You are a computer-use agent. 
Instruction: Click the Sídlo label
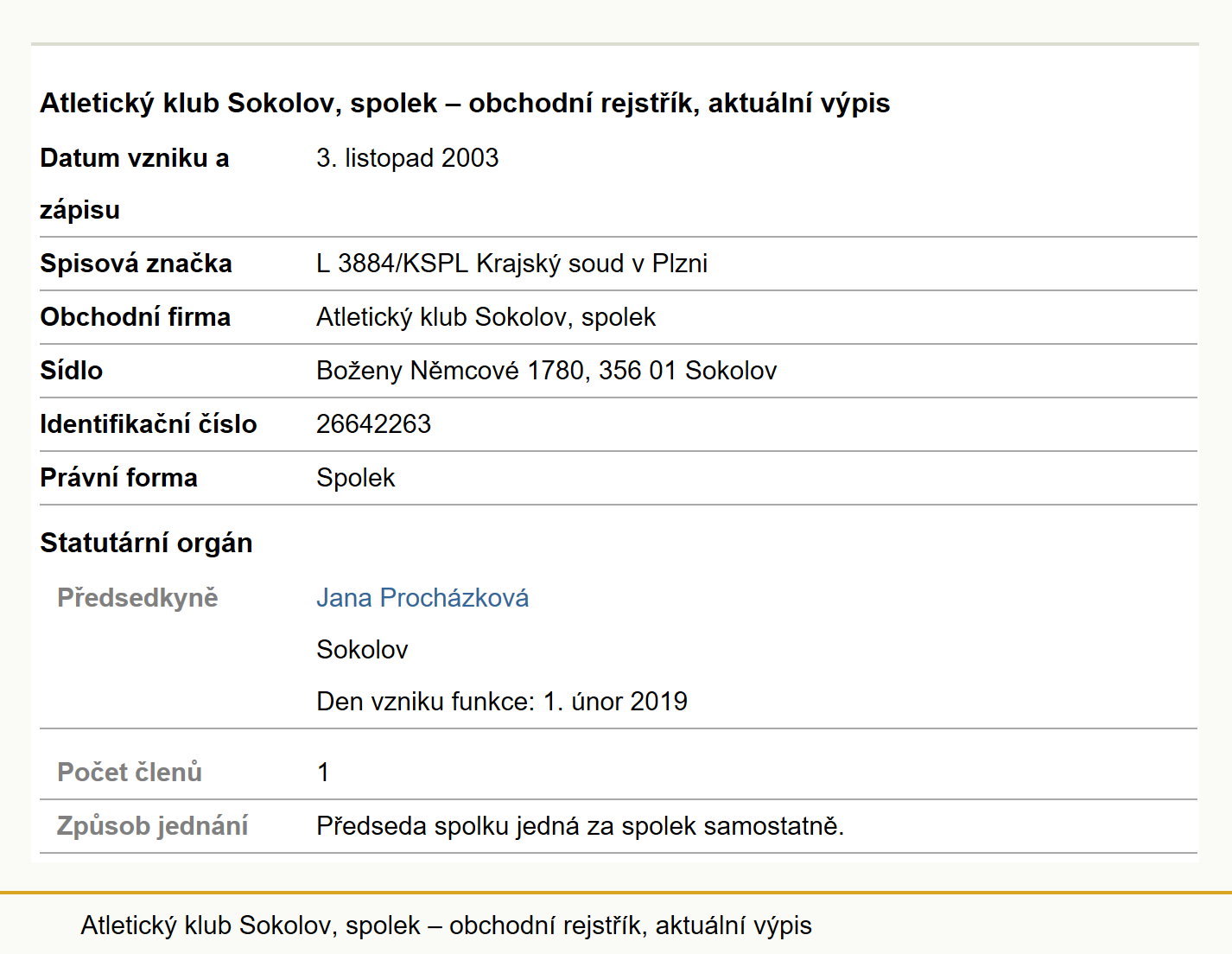point(71,371)
